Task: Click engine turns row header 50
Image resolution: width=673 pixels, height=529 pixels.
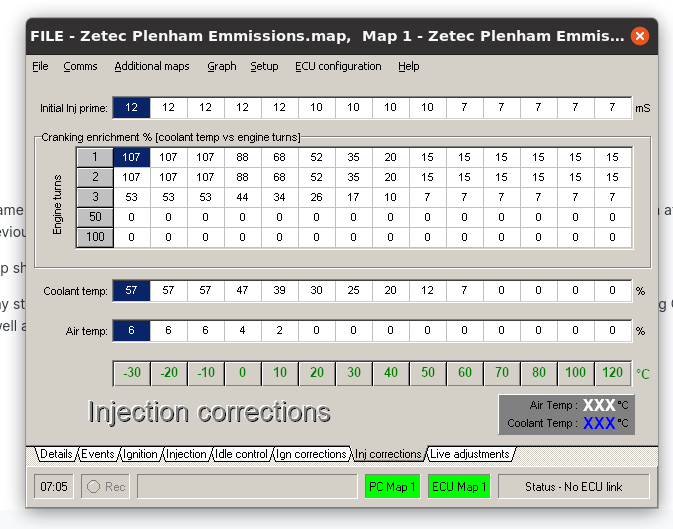Action: pyautogui.click(x=95, y=217)
